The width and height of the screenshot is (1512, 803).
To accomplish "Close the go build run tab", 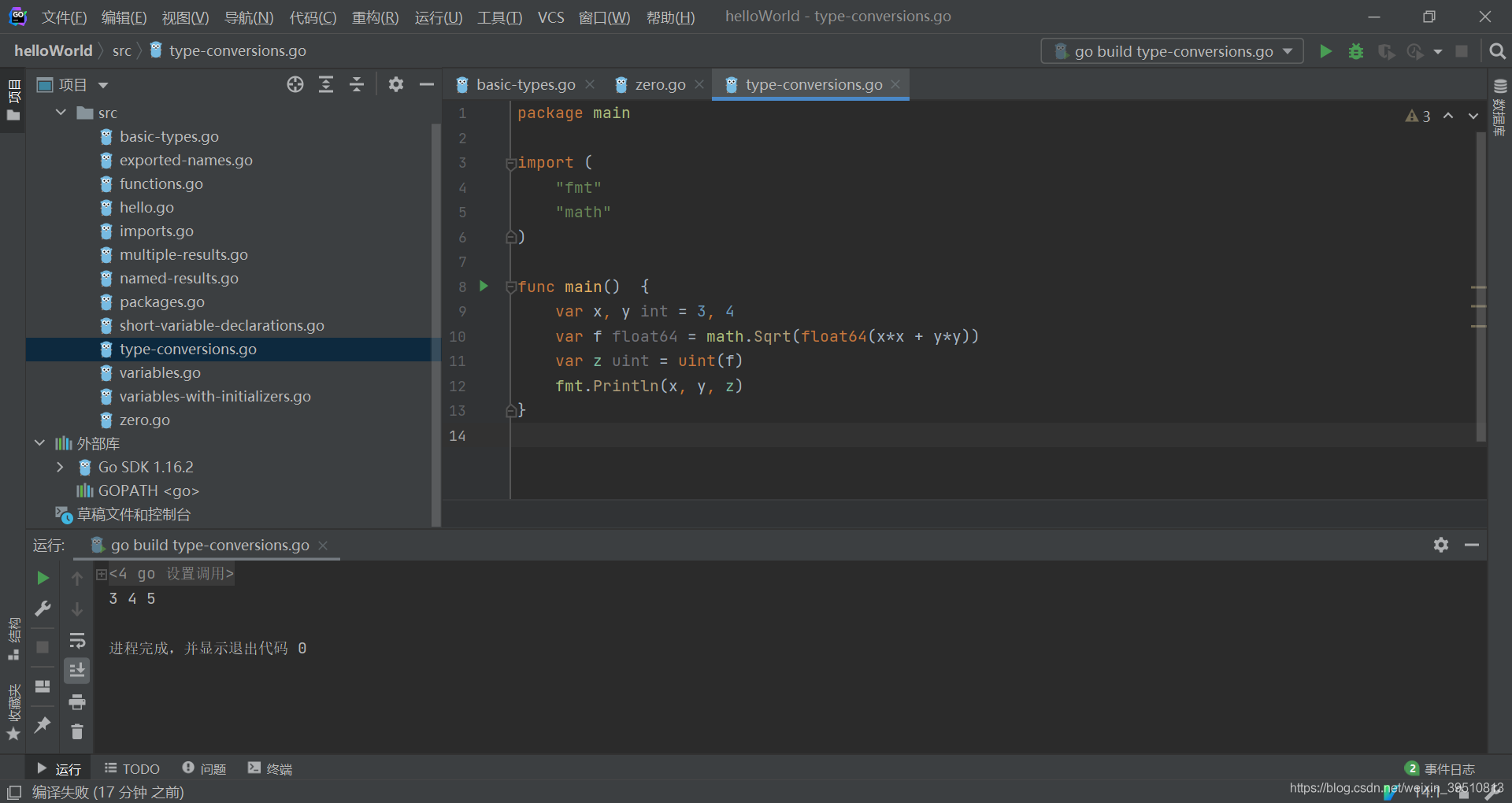I will pyautogui.click(x=323, y=545).
